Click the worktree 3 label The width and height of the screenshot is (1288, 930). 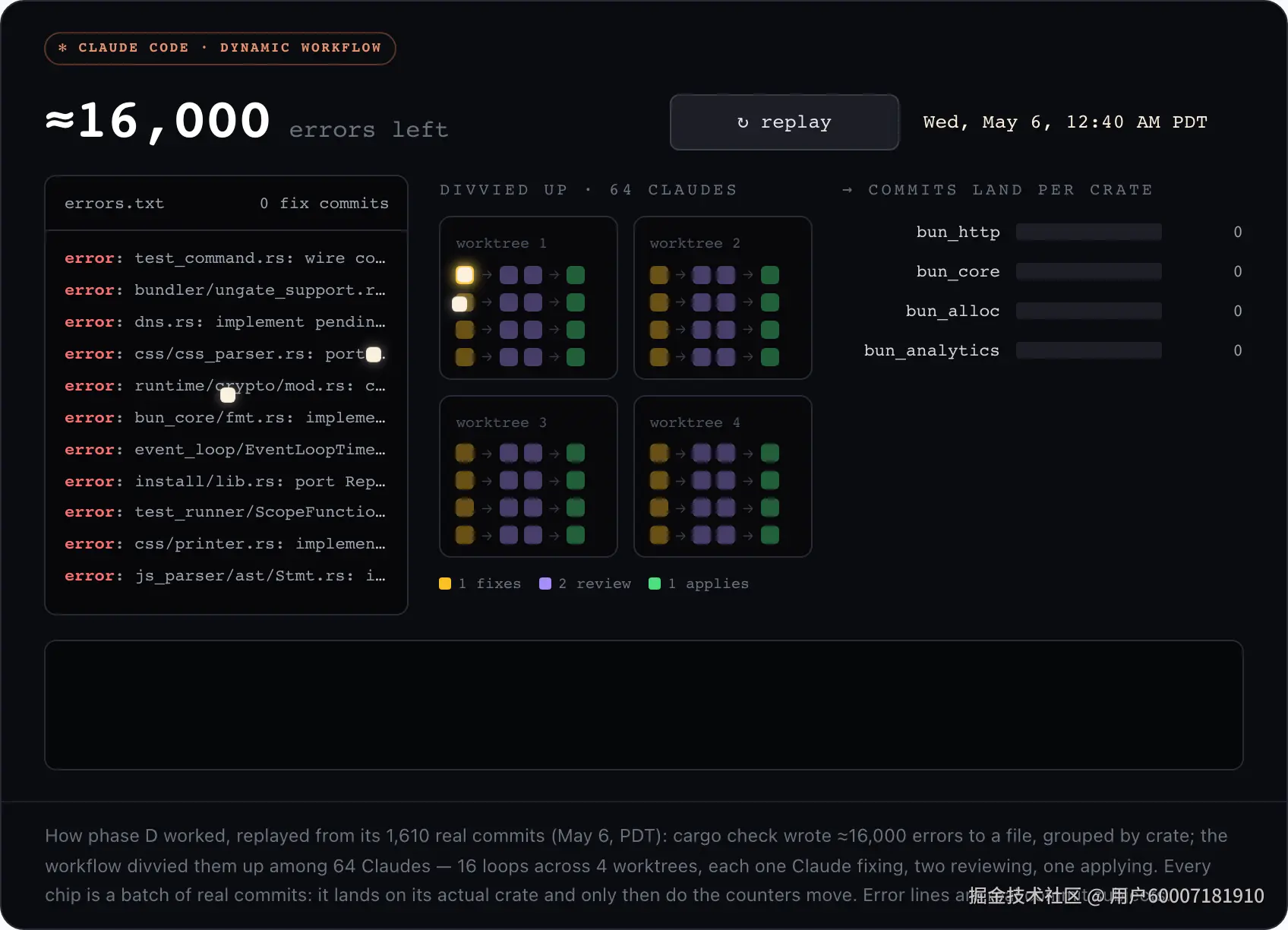[x=501, y=422]
